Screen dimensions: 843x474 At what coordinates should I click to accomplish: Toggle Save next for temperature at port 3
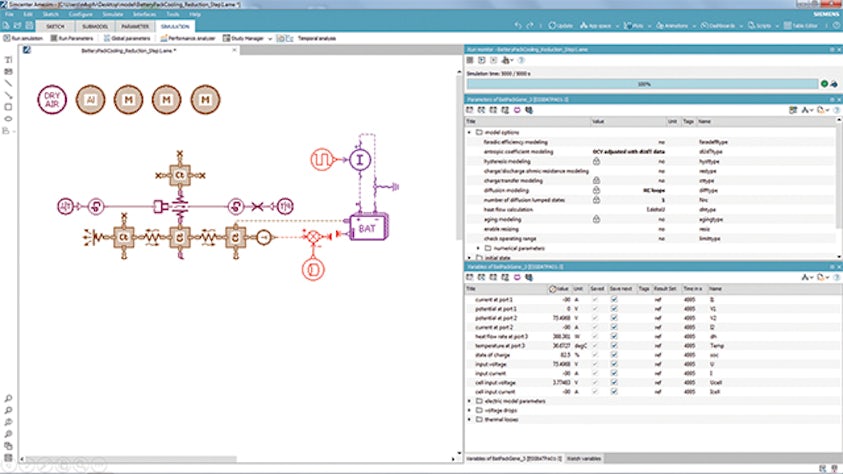(x=614, y=346)
